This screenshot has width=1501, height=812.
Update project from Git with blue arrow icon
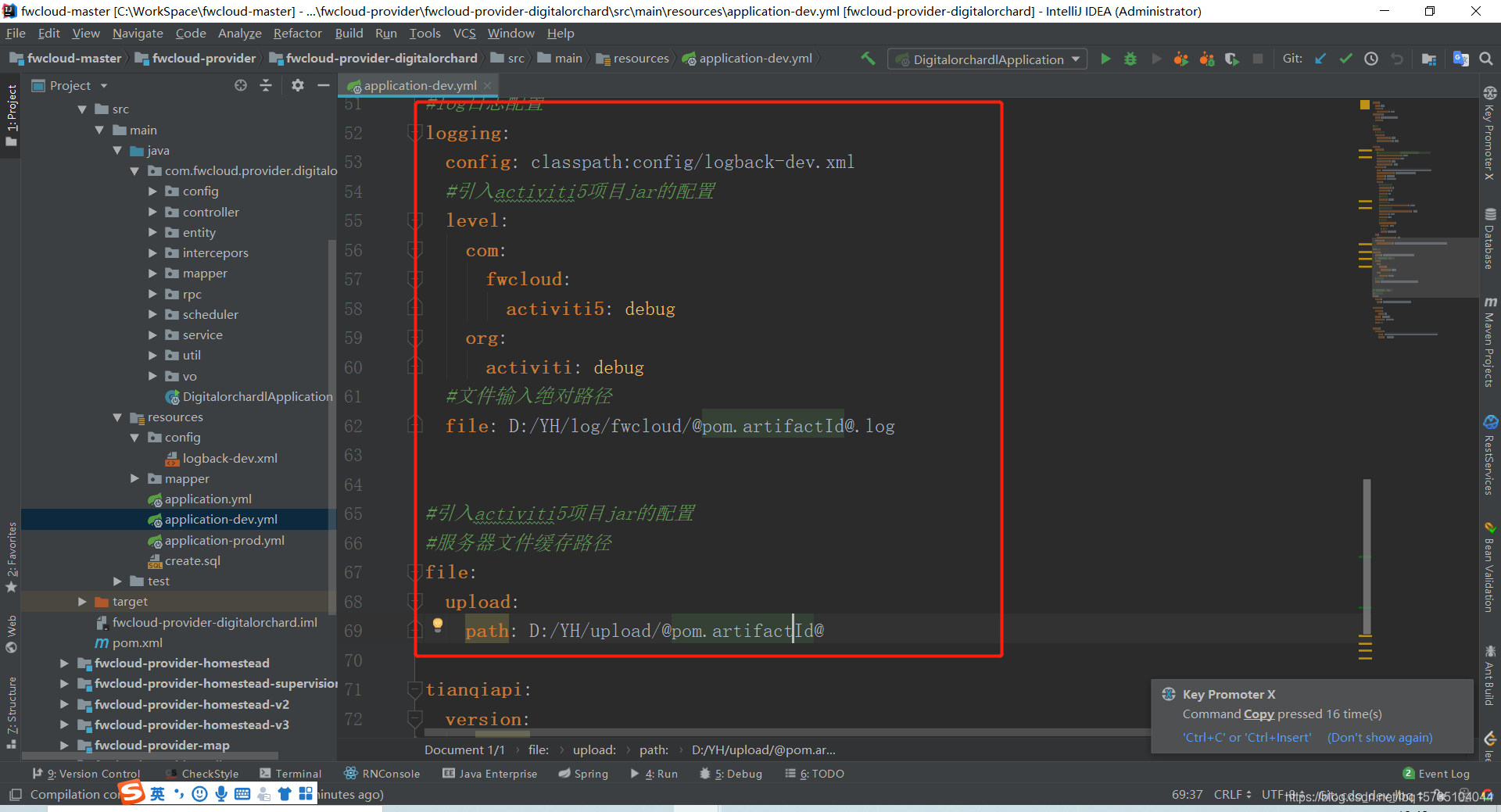[x=1320, y=59]
